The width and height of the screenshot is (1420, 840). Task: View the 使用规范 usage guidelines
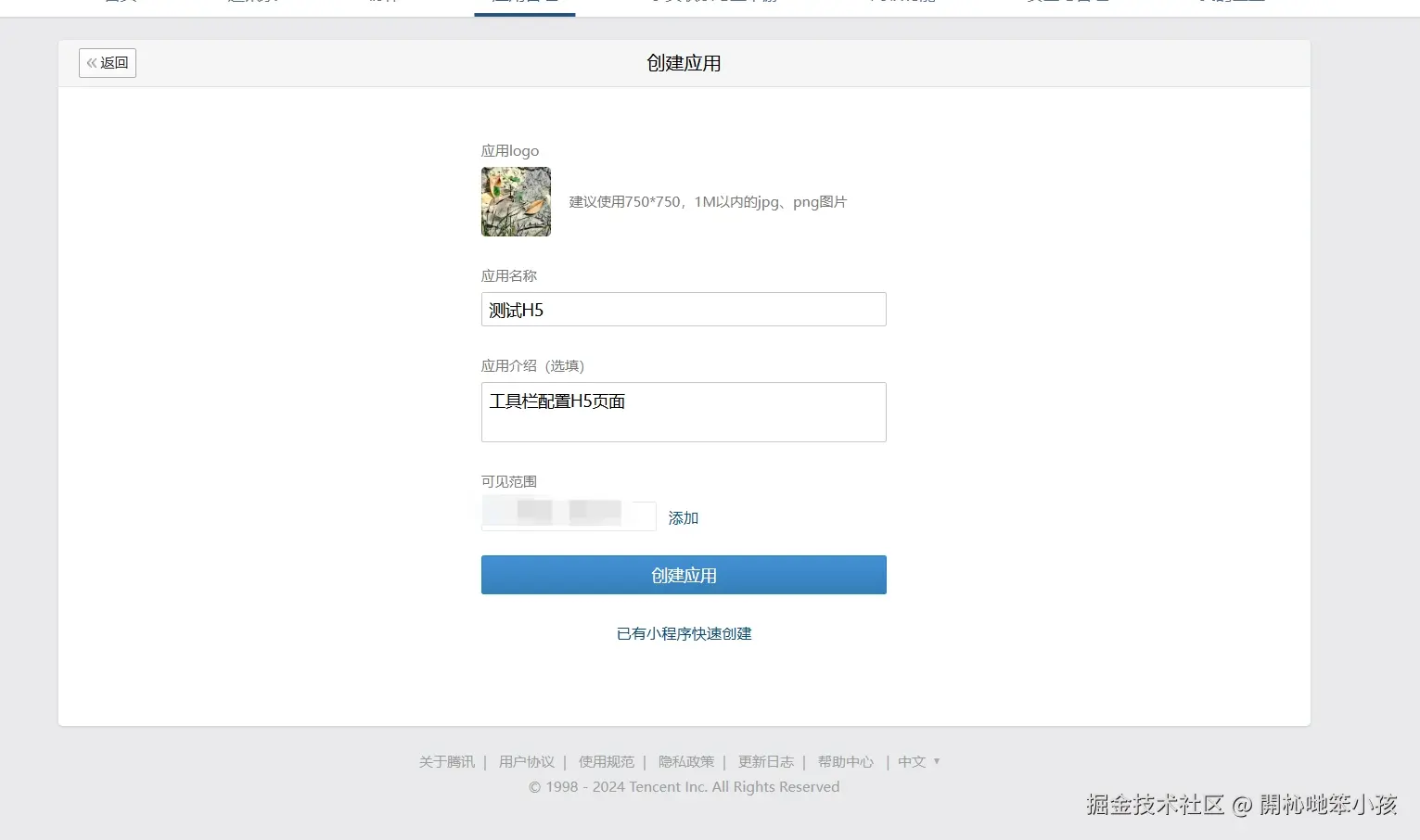(606, 761)
